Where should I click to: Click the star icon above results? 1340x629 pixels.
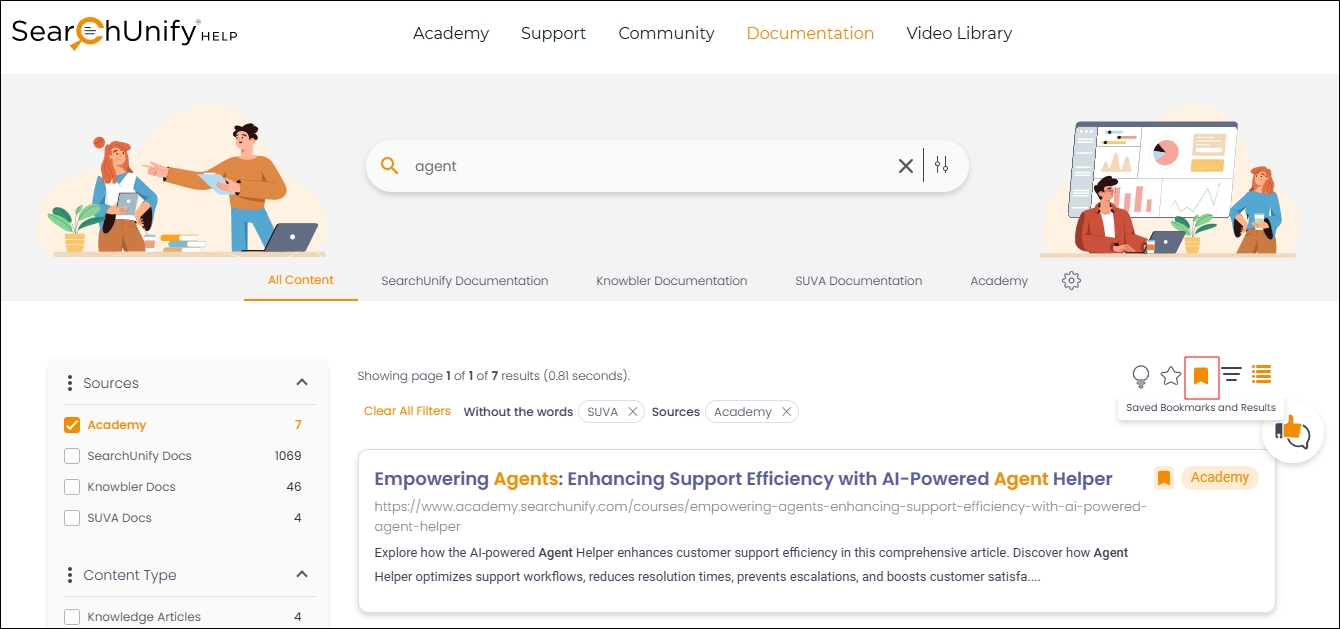pos(1171,376)
